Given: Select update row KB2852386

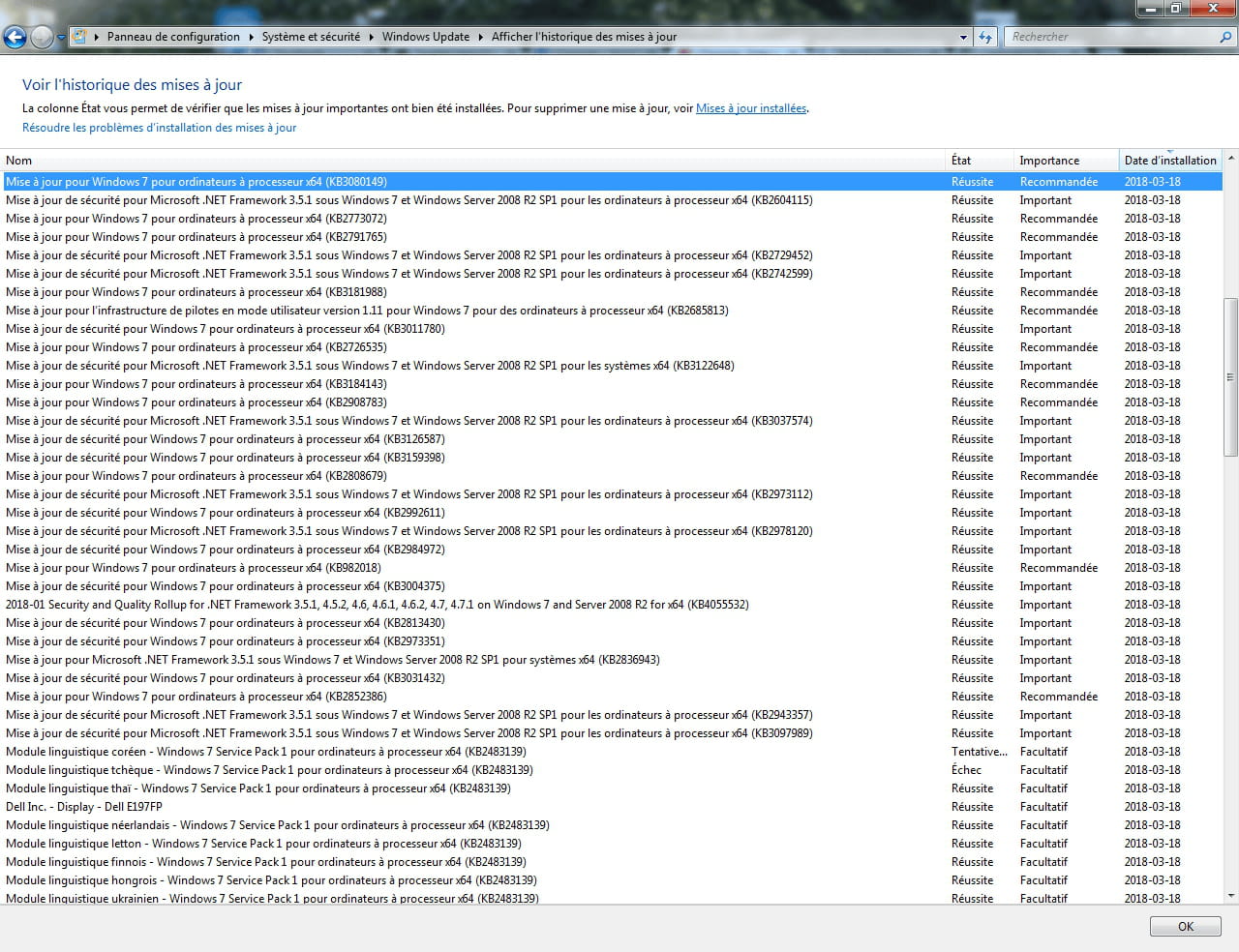Looking at the screenshot, I should point(612,697).
